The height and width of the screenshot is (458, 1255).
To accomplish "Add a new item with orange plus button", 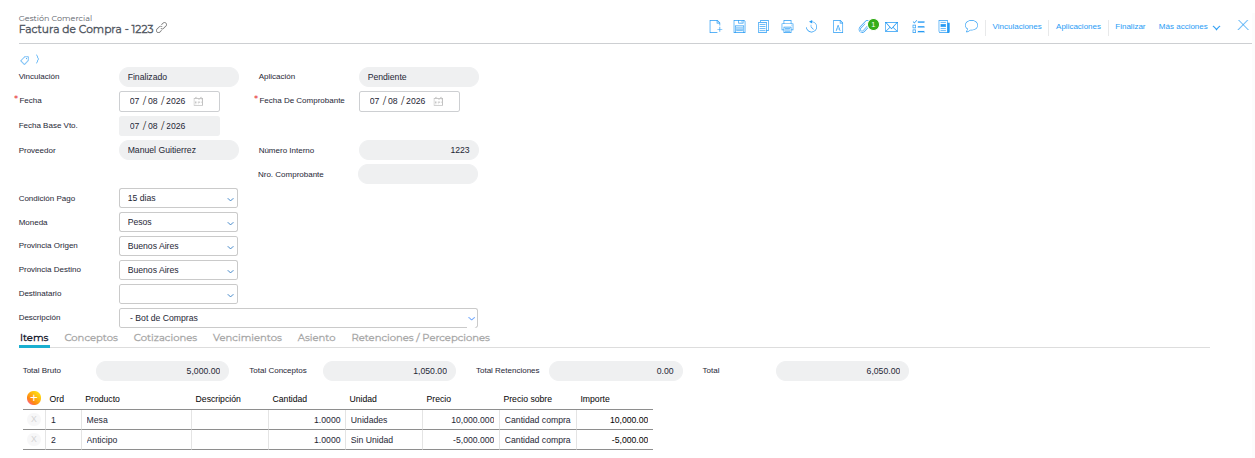I will pyautogui.click(x=34, y=398).
